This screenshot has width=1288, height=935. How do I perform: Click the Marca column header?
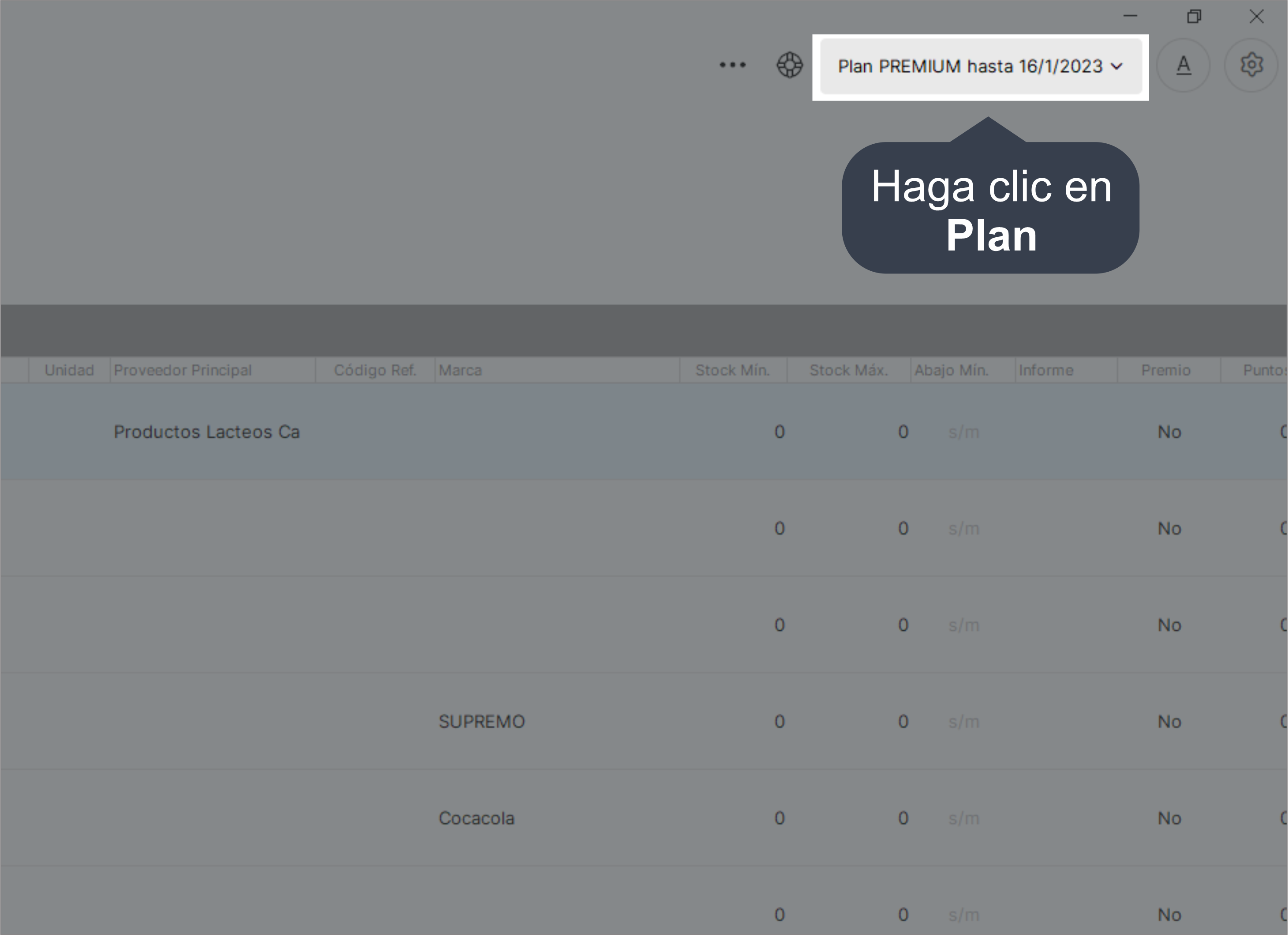coord(460,370)
